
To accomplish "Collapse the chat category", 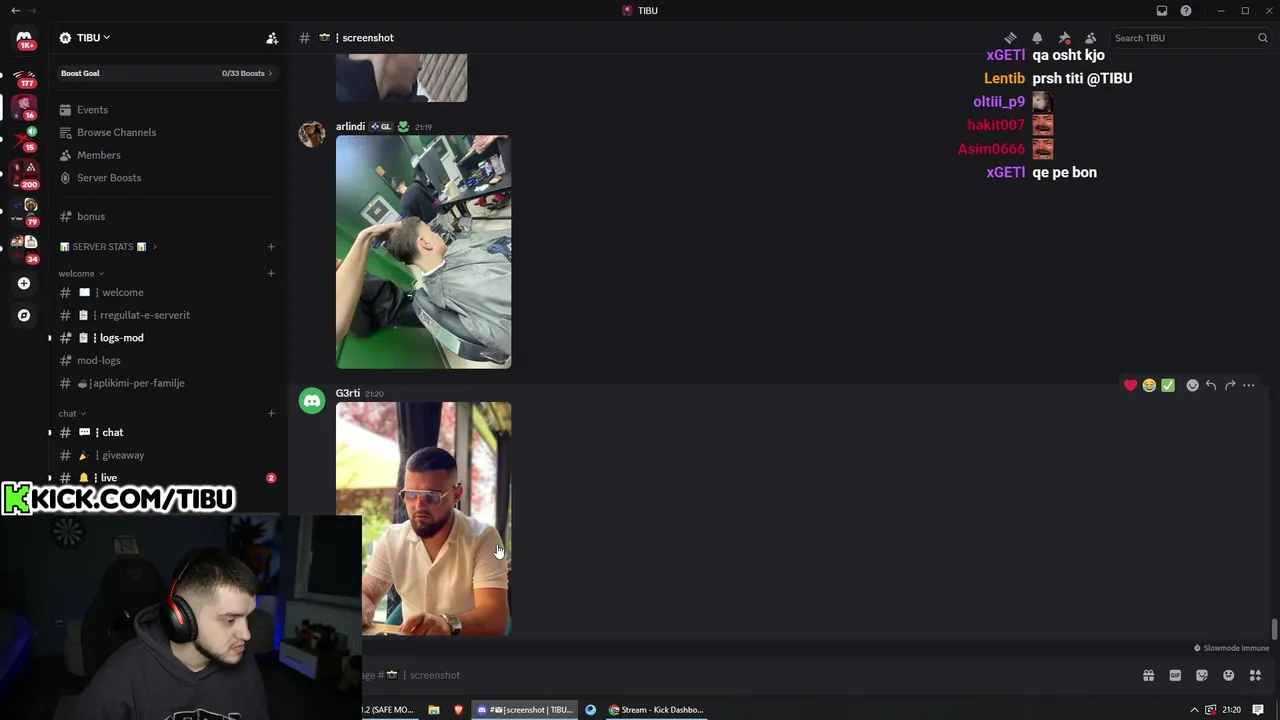I will tap(72, 413).
